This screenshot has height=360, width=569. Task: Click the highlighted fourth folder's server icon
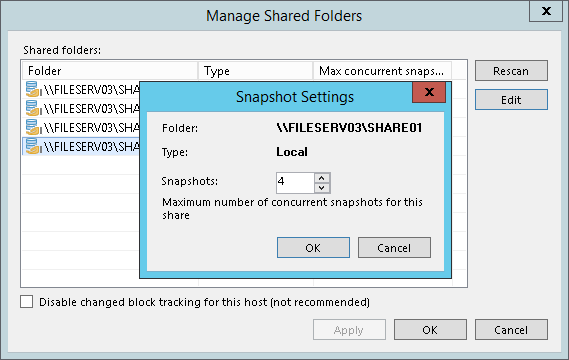[33, 146]
